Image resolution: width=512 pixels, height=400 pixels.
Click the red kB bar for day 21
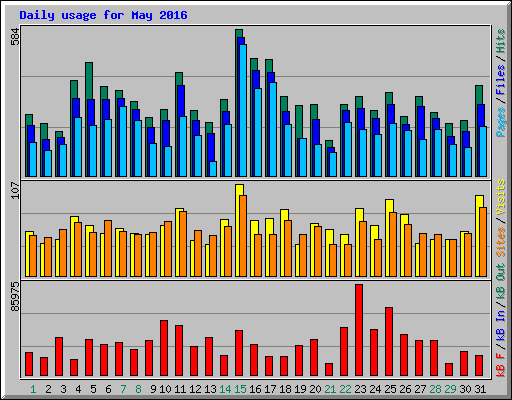[x=329, y=370]
